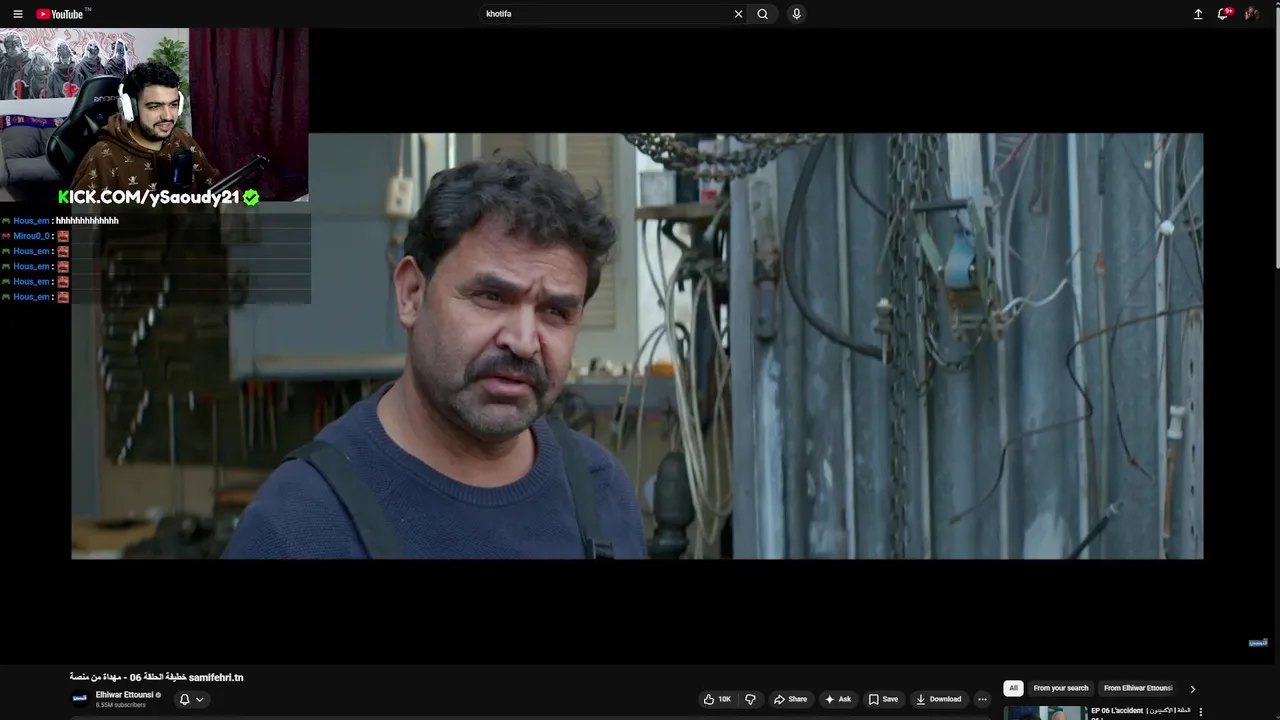This screenshot has height=720, width=1280.
Task: Click chat username Mirou0_0
Action: [31, 236]
